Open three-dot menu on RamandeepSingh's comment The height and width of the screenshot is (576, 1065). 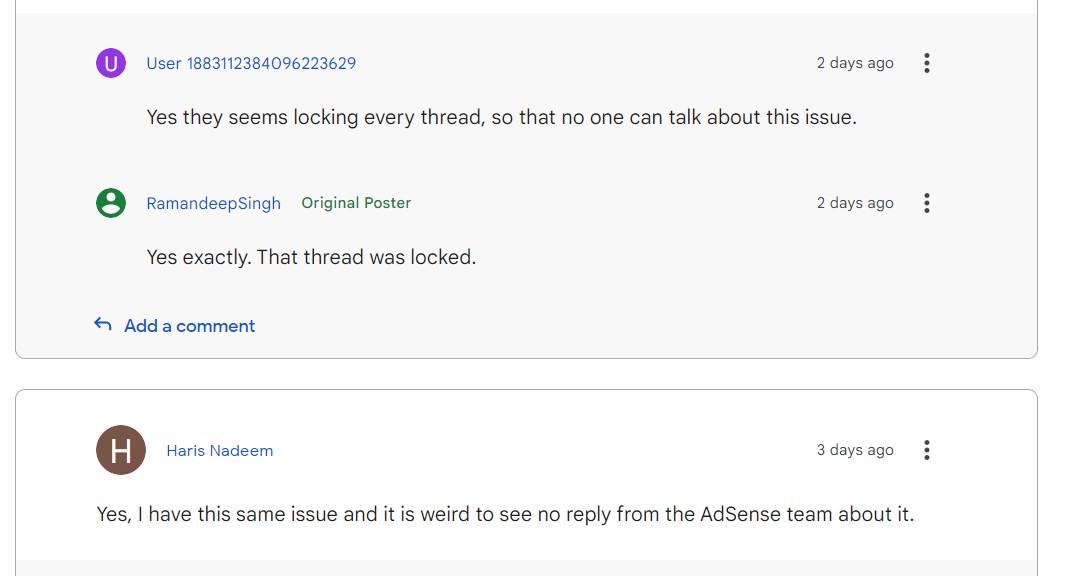pyautogui.click(x=926, y=203)
